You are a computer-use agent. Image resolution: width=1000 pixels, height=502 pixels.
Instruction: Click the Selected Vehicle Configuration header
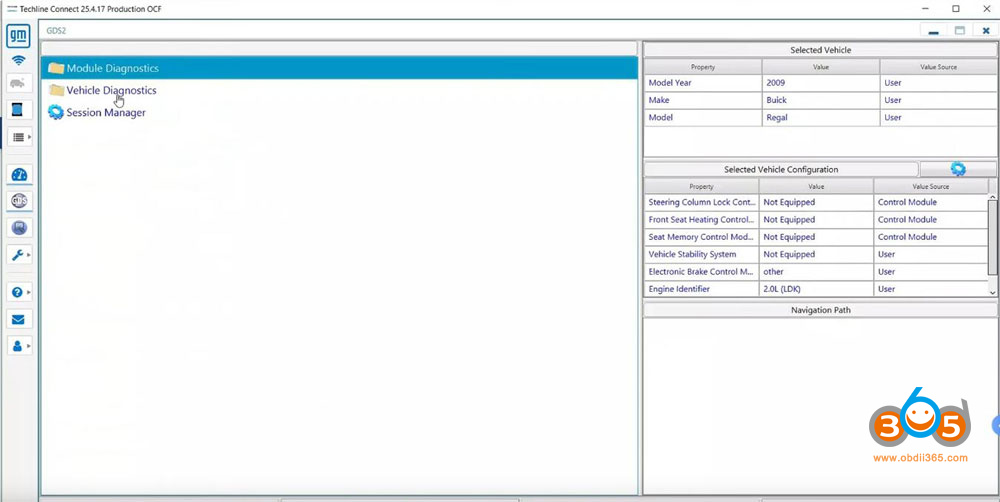click(780, 169)
